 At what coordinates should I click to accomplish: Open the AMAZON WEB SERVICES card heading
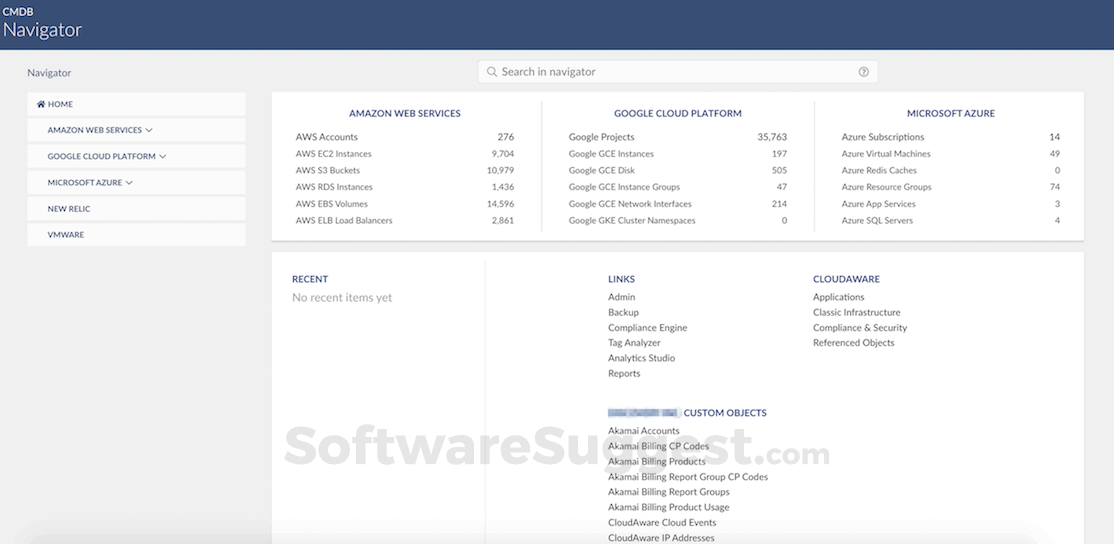click(405, 113)
